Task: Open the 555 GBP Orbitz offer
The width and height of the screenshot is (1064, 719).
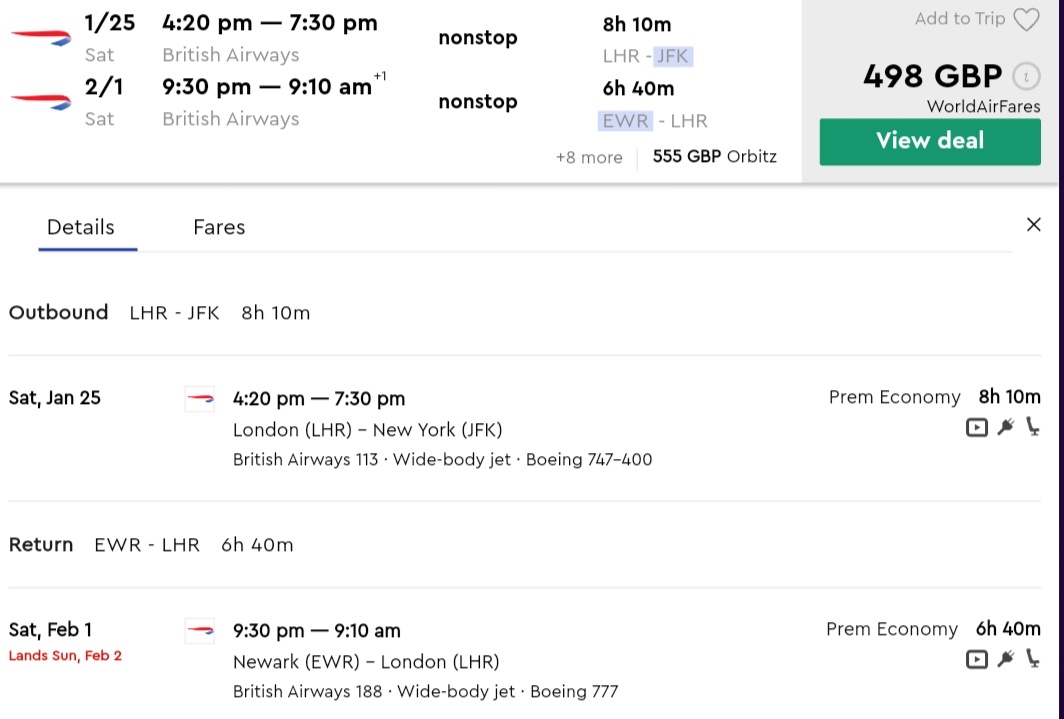Action: (714, 157)
